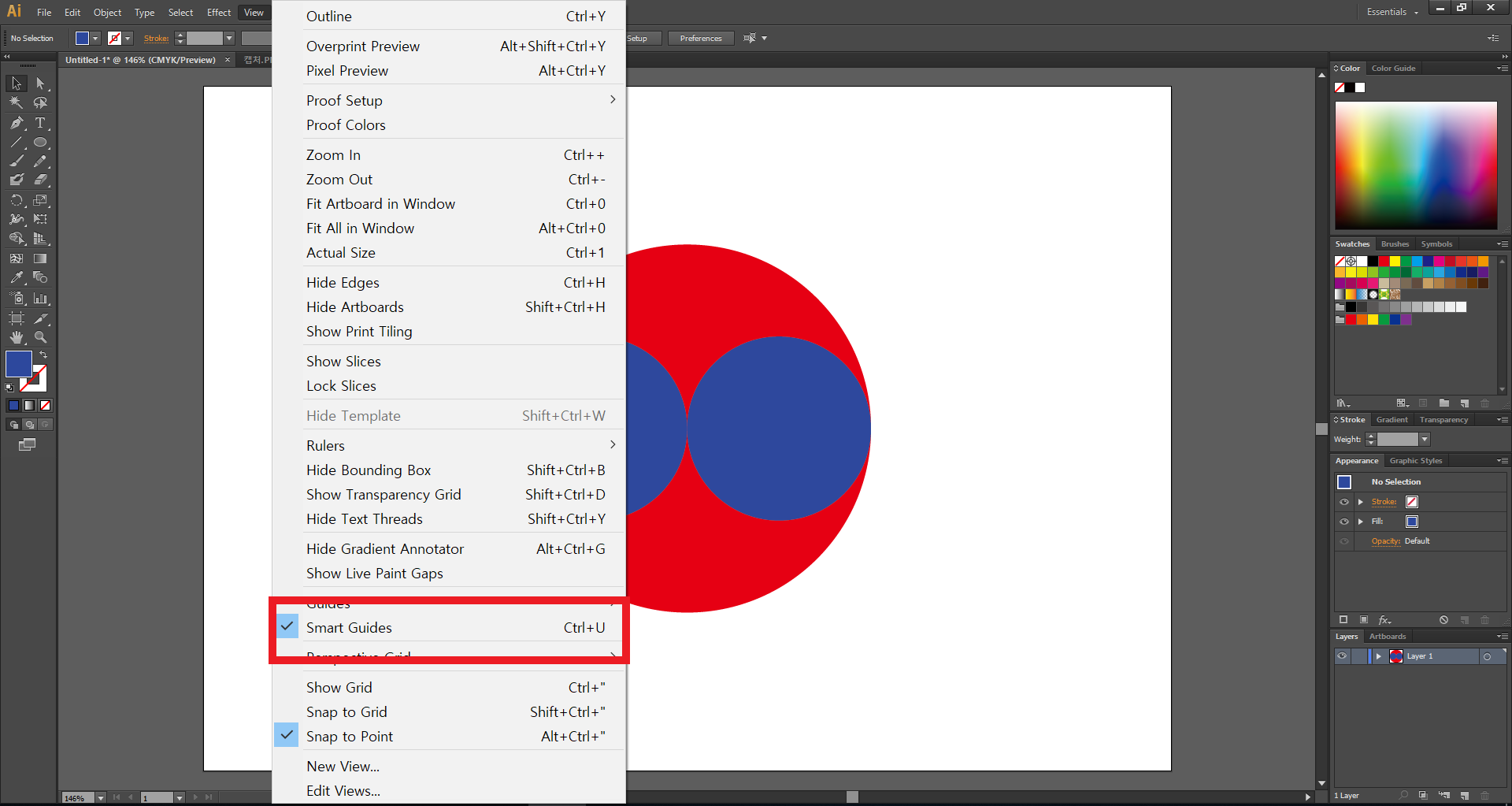Select the Blend tool

(x=40, y=277)
